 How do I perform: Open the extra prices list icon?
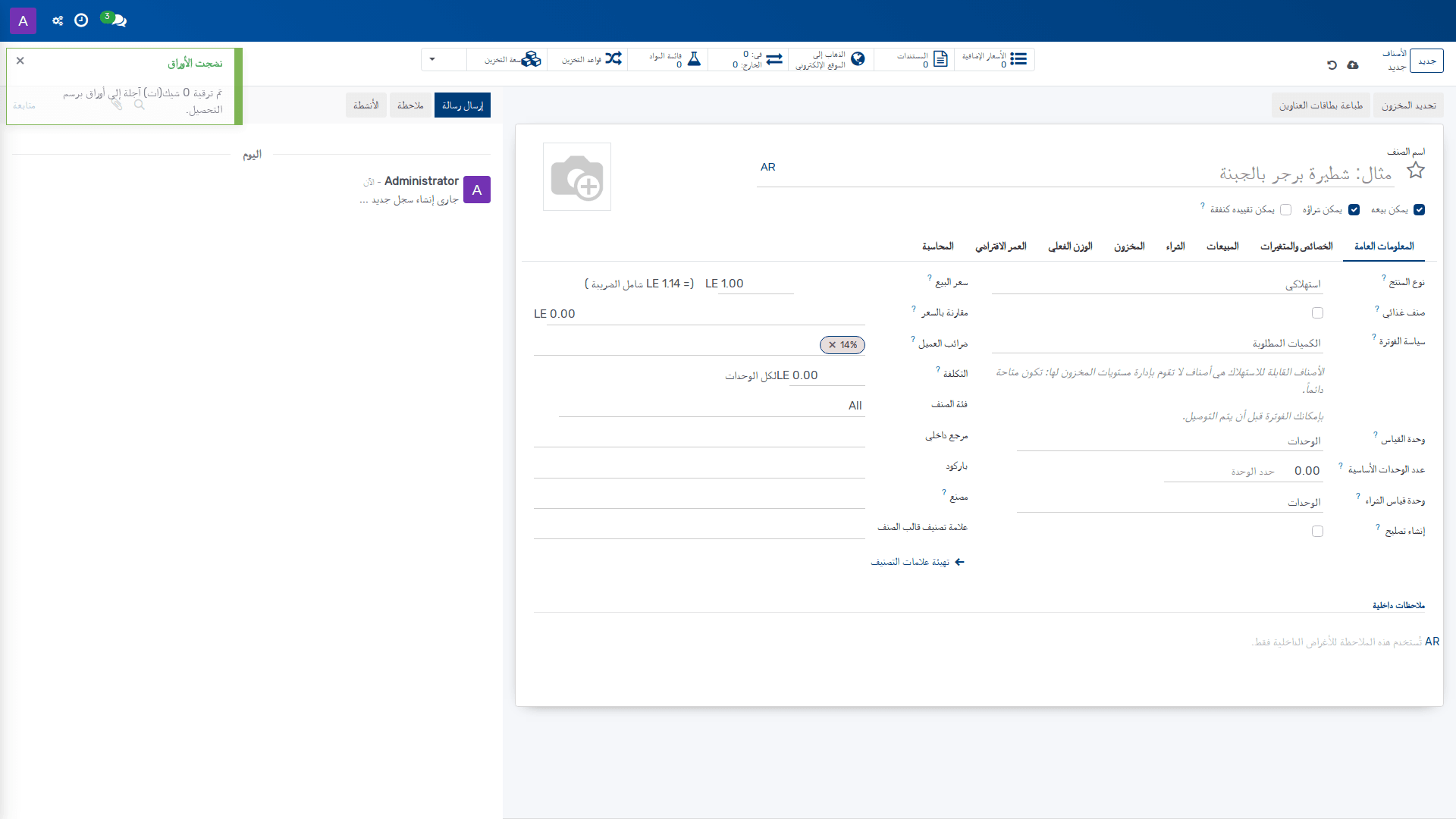click(x=1018, y=59)
